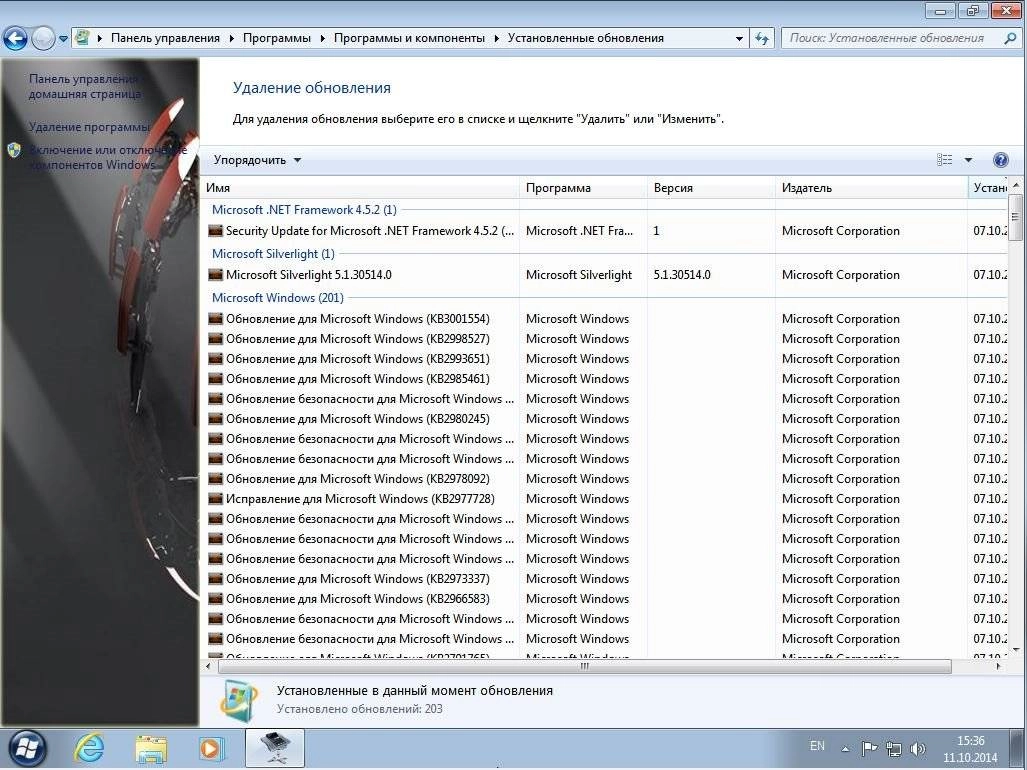Sort by 'Издатель' column header
The image size is (1027, 770).
[x=871, y=188]
